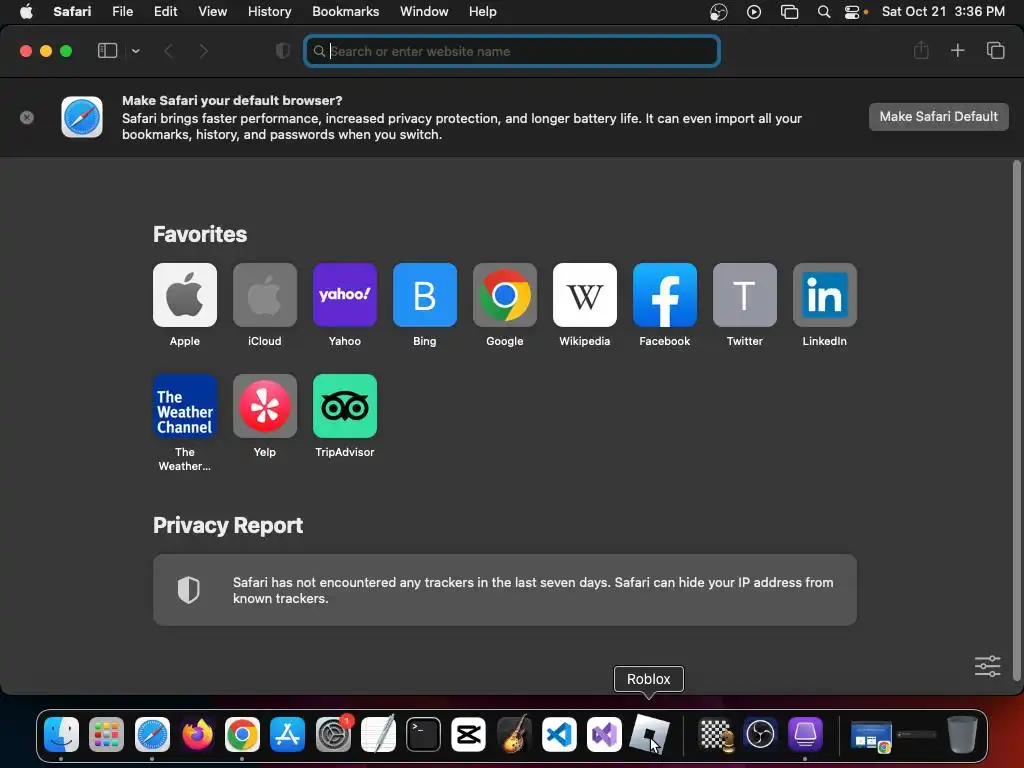1024x768 pixels.
Task: Open Finder from the Dock
Action: [61, 734]
